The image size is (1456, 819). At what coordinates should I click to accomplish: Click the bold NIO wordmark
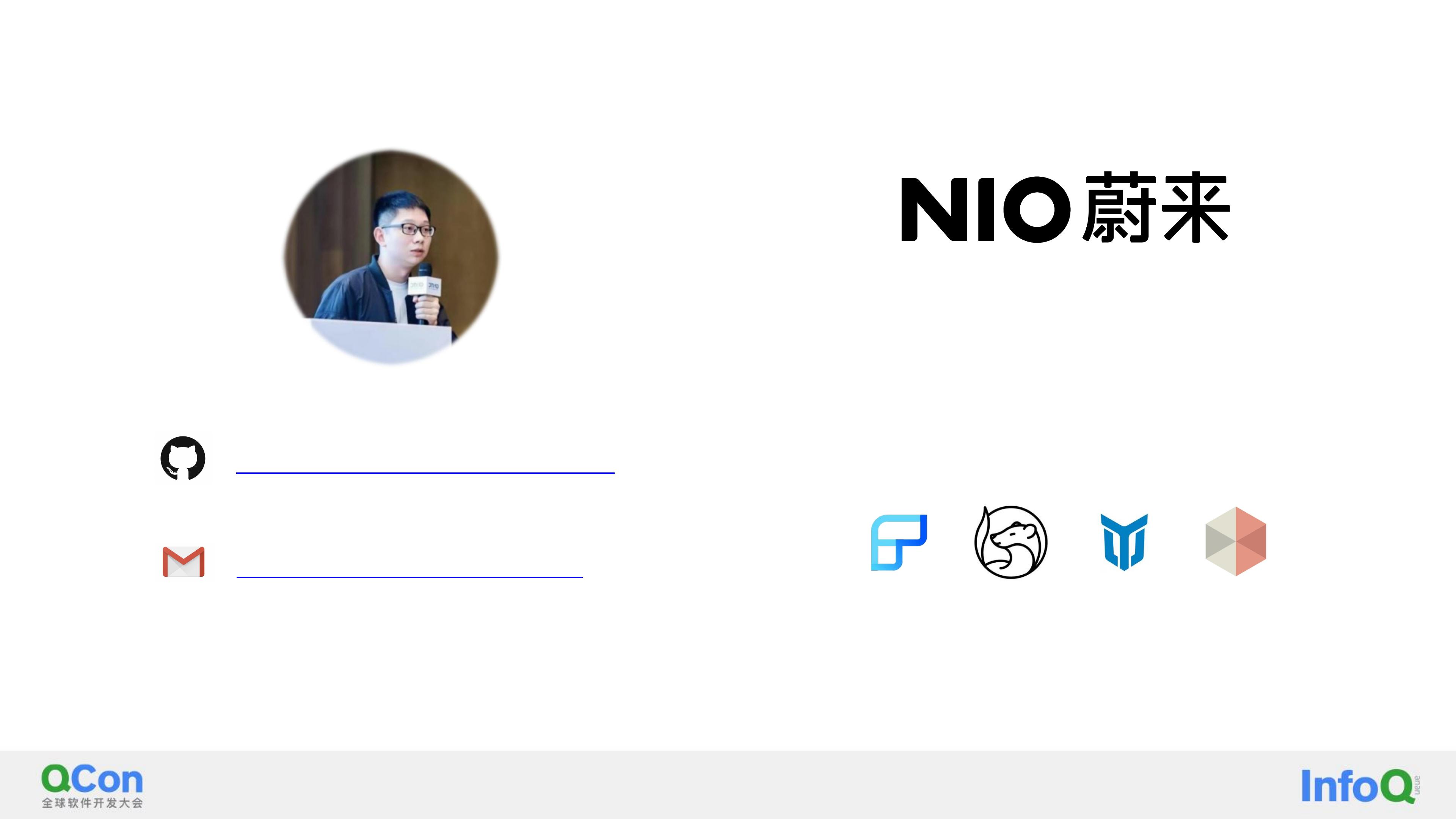point(986,209)
